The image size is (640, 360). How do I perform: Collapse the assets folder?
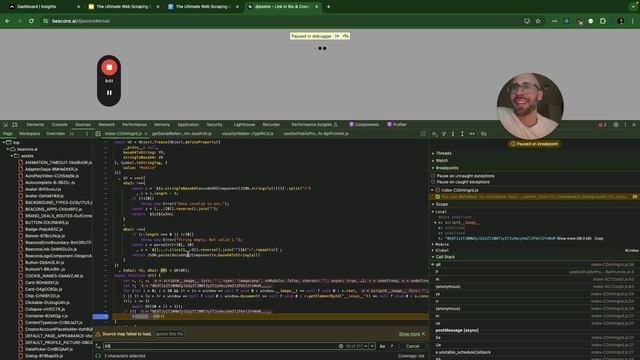point(11,156)
